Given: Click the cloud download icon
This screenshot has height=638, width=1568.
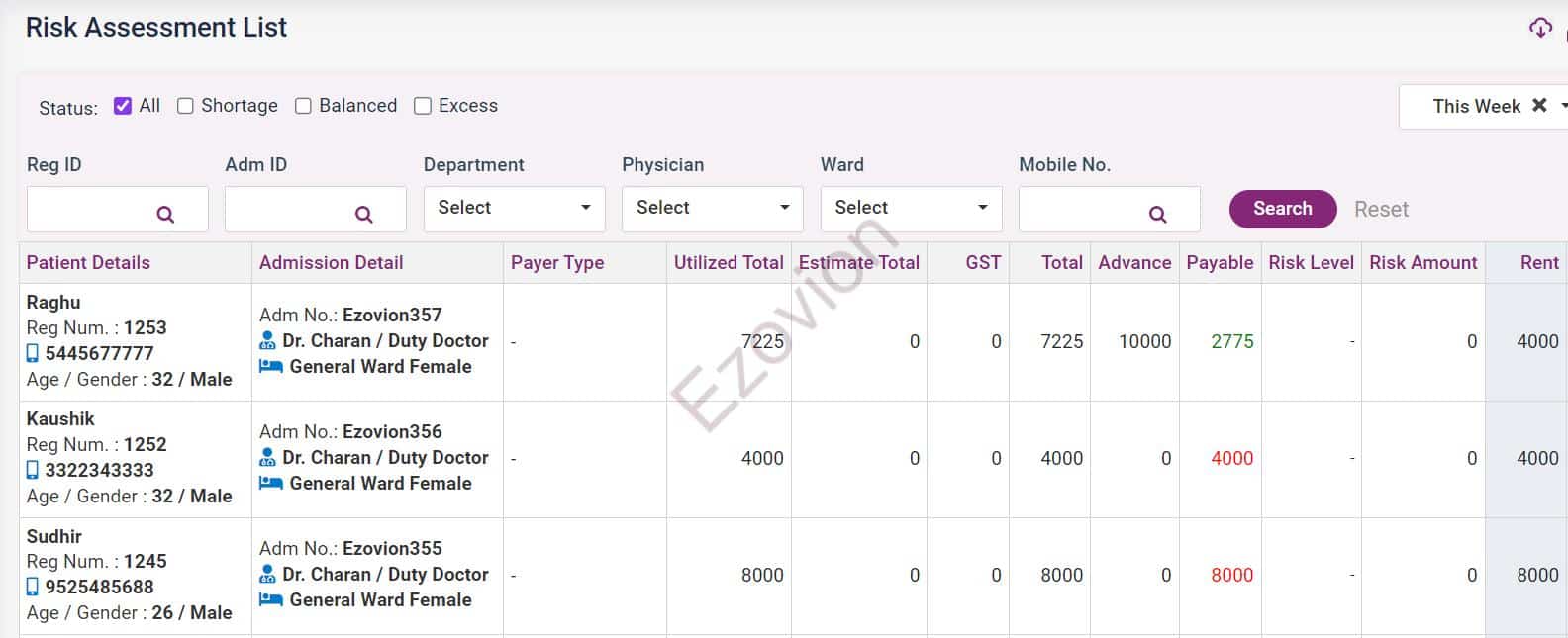Looking at the screenshot, I should [1539, 28].
